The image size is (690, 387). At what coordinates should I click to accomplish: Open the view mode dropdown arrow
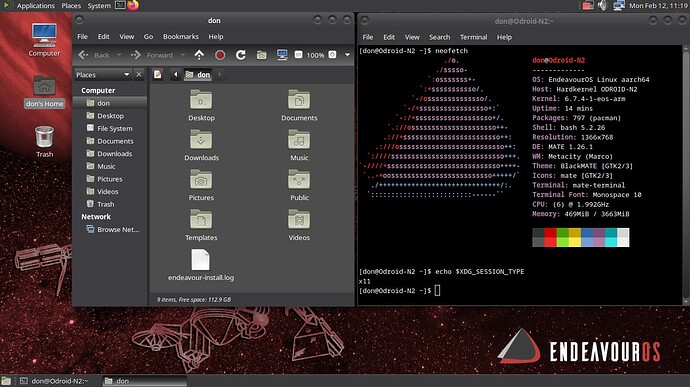point(347,55)
